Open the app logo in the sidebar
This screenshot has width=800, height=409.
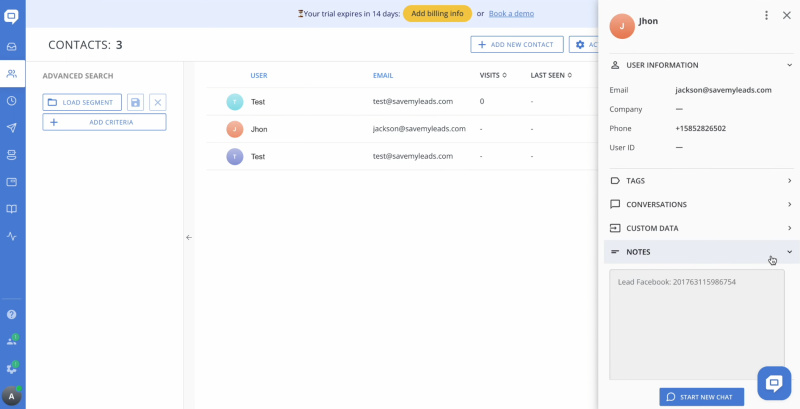[x=11, y=17]
